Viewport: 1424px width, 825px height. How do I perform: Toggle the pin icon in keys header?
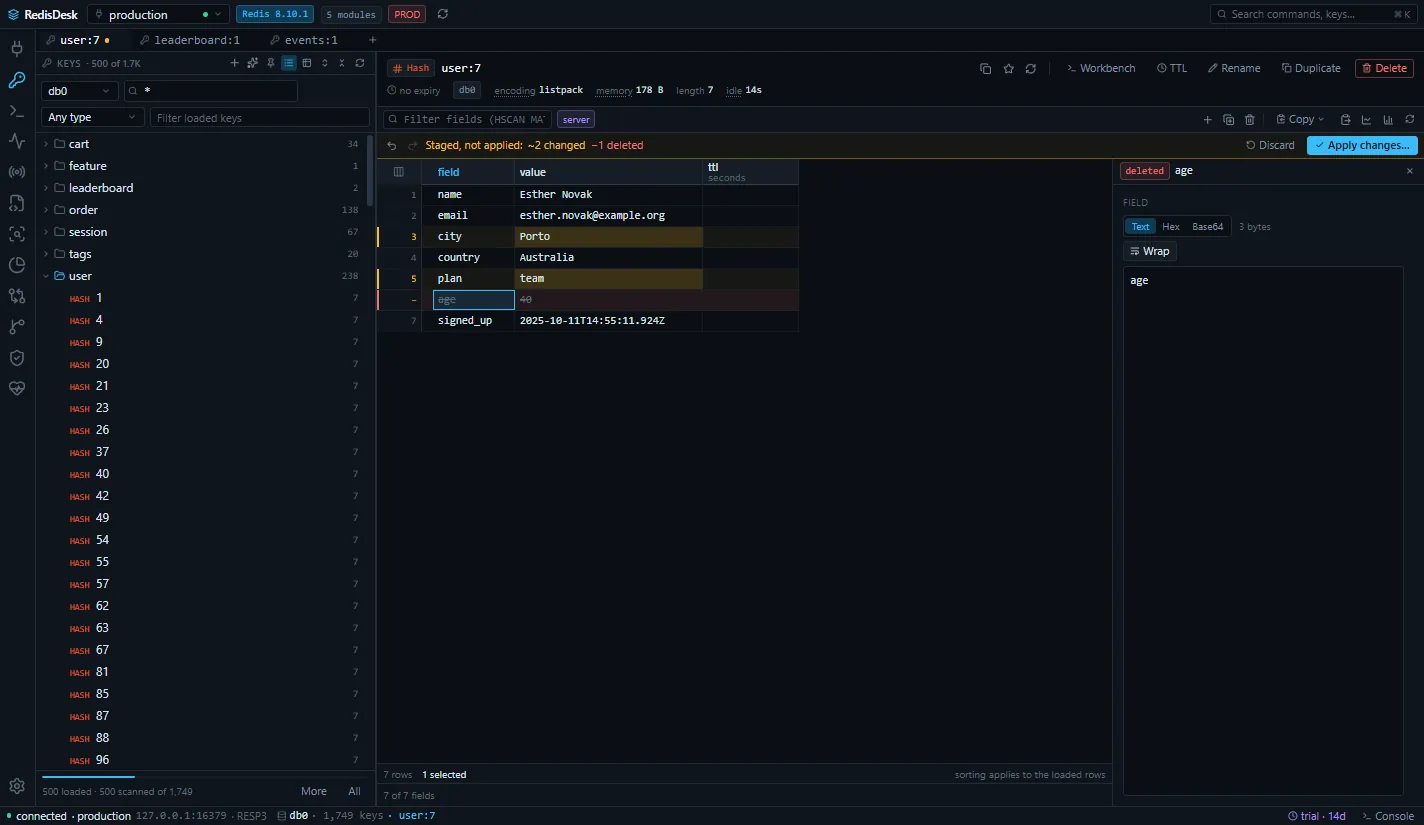271,63
